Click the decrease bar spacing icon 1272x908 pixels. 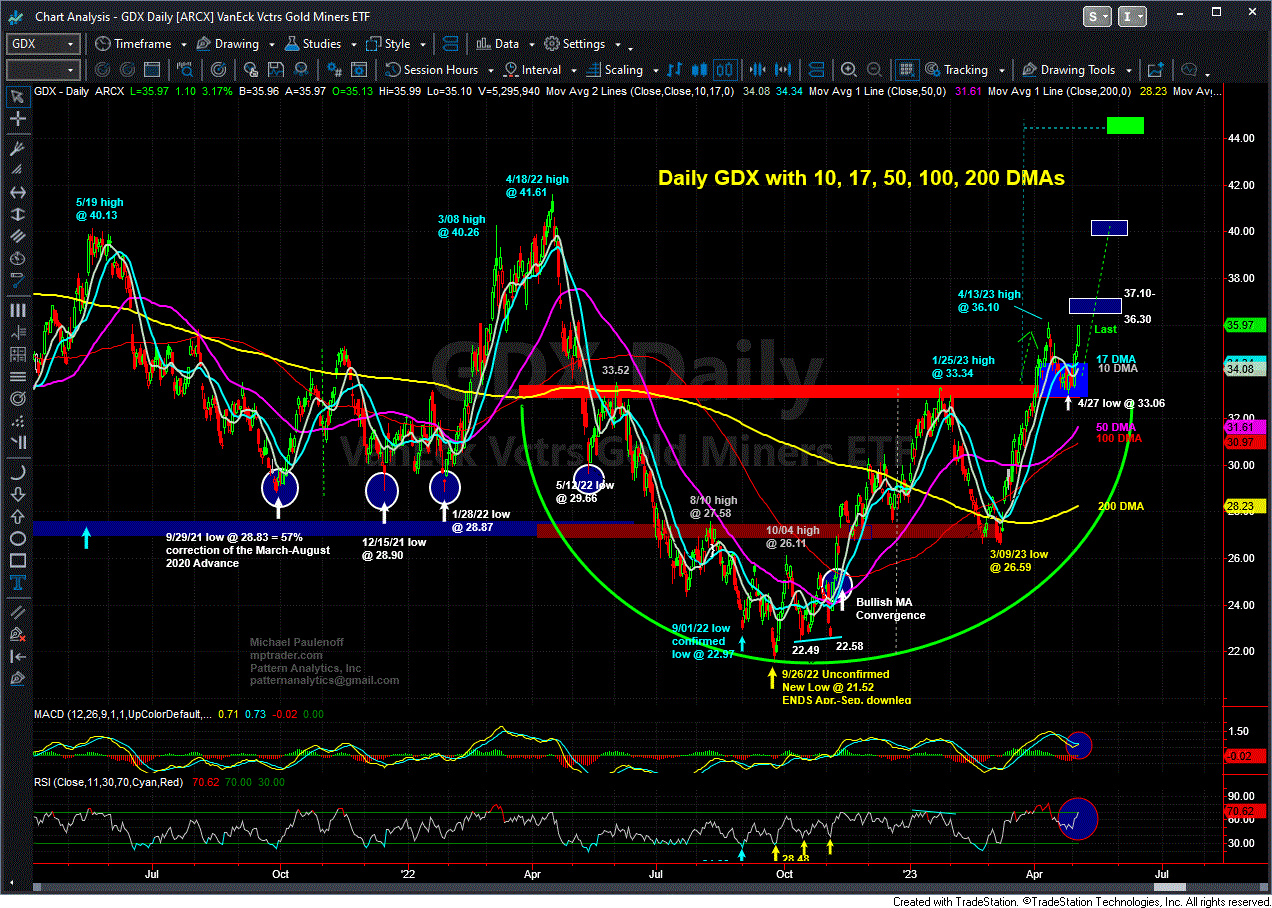tap(757, 70)
